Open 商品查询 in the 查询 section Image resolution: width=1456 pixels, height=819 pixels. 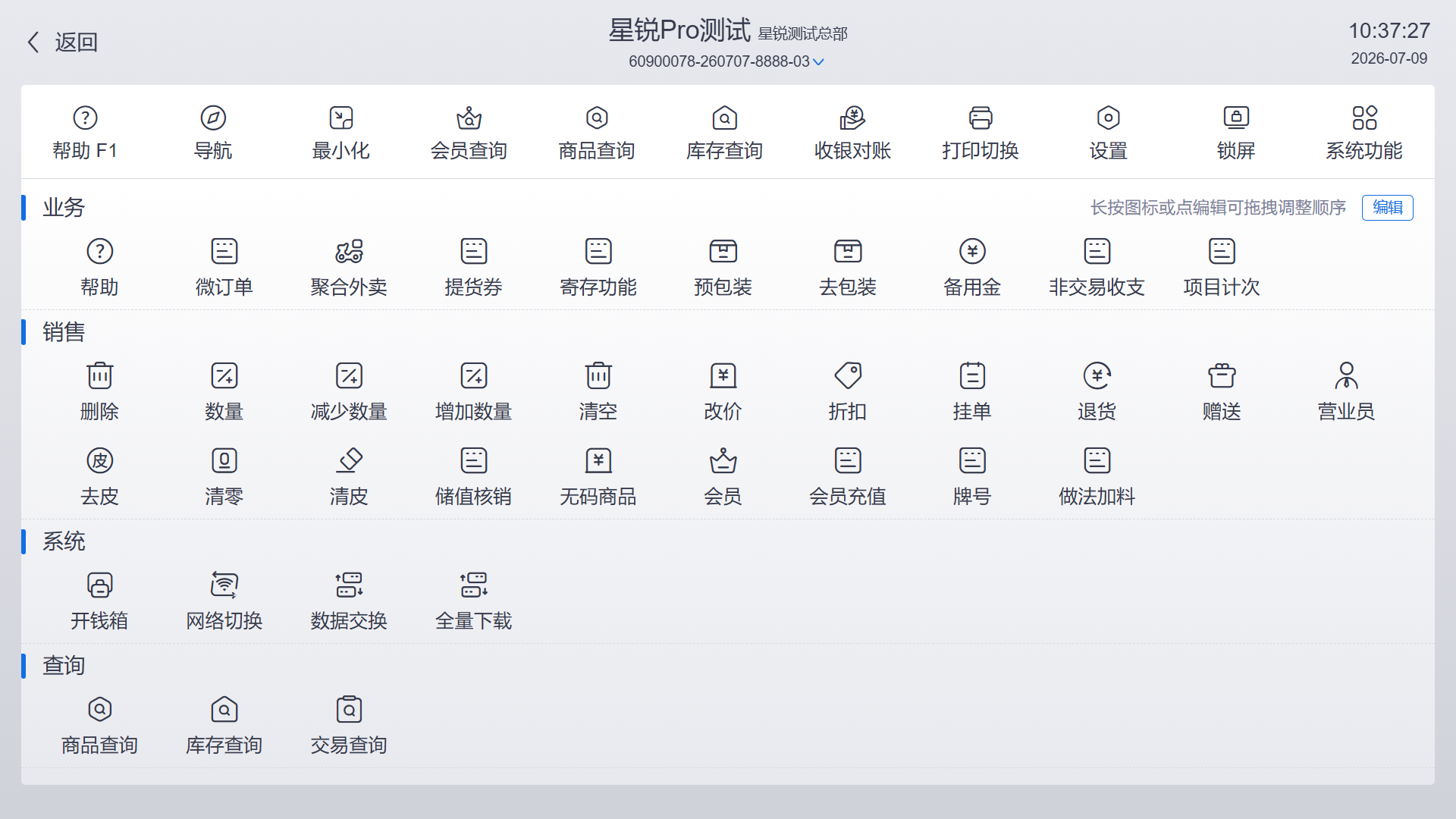point(99,726)
